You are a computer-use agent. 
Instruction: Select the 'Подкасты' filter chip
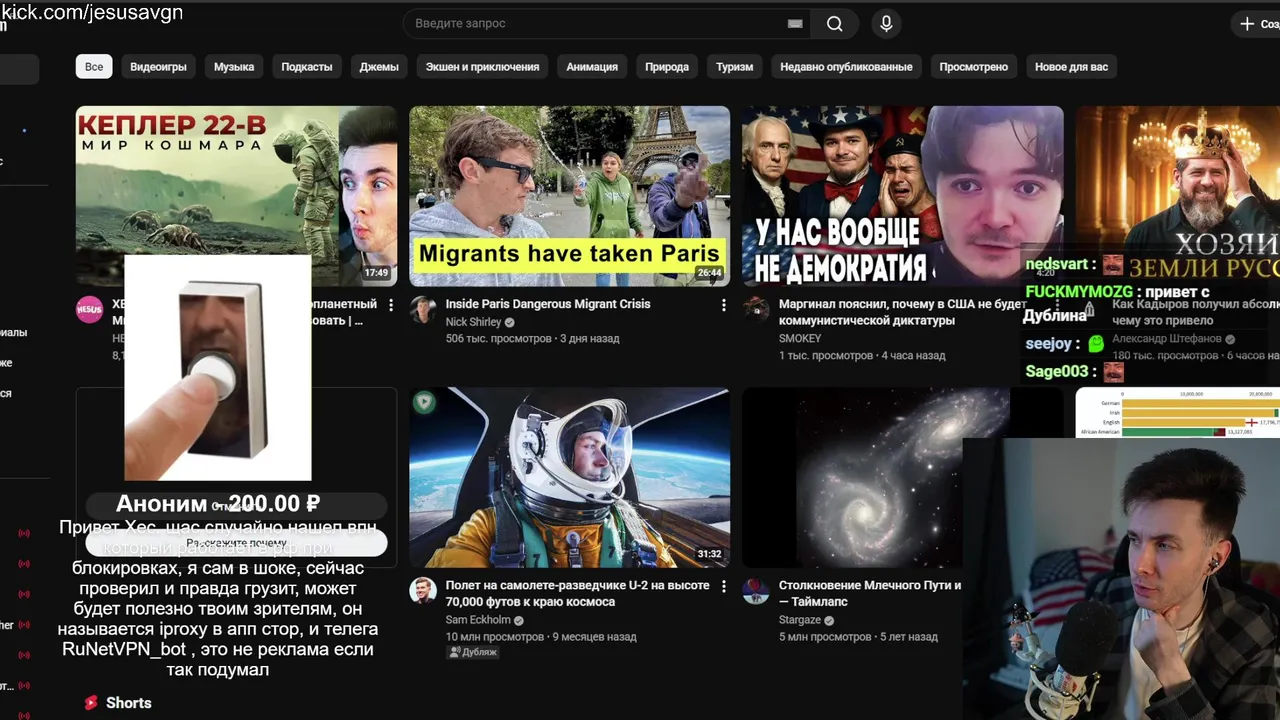tap(307, 67)
